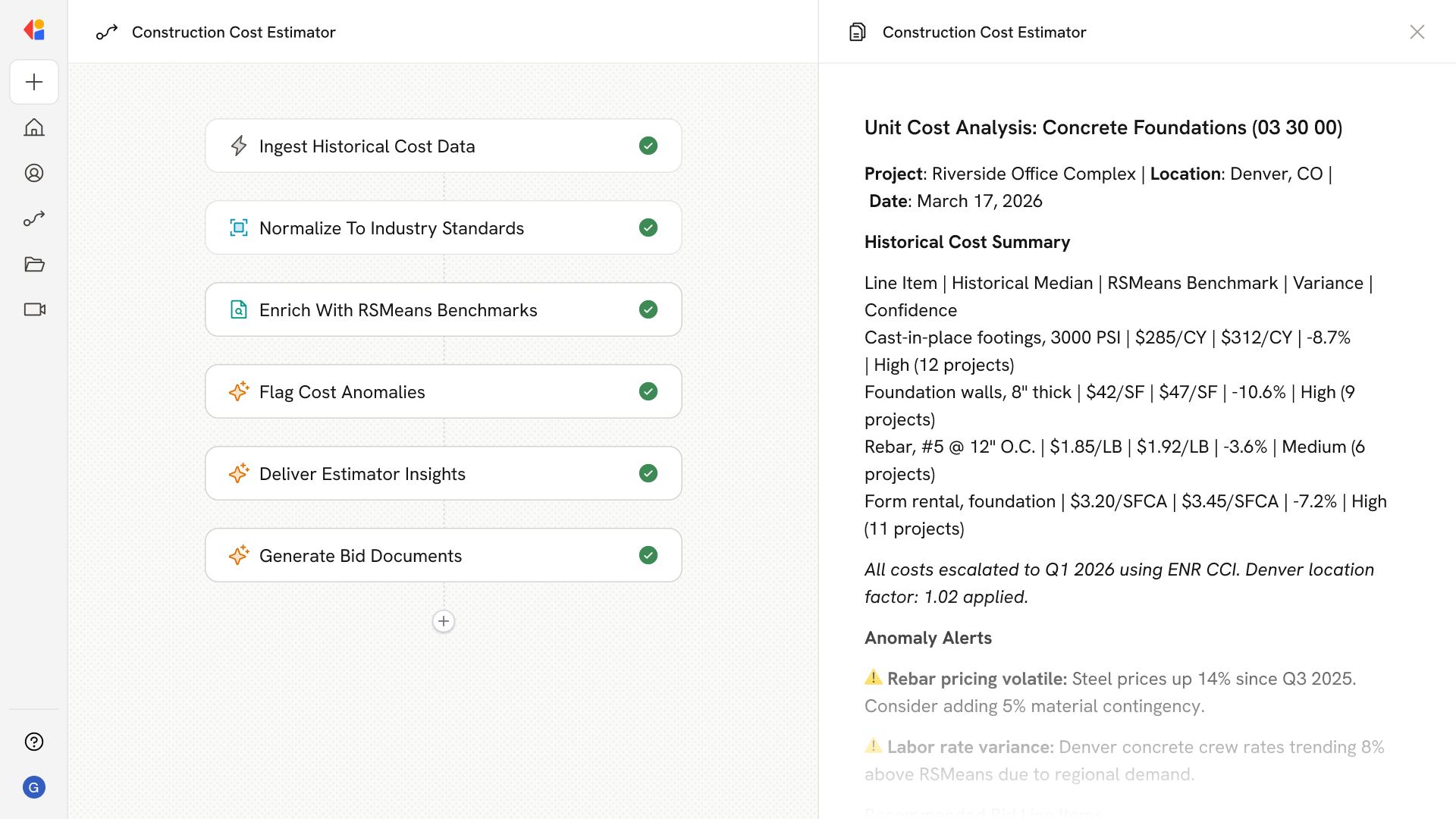Viewport: 1456px width, 819px height.
Task: Click the document icon in panel header
Action: pos(857,32)
